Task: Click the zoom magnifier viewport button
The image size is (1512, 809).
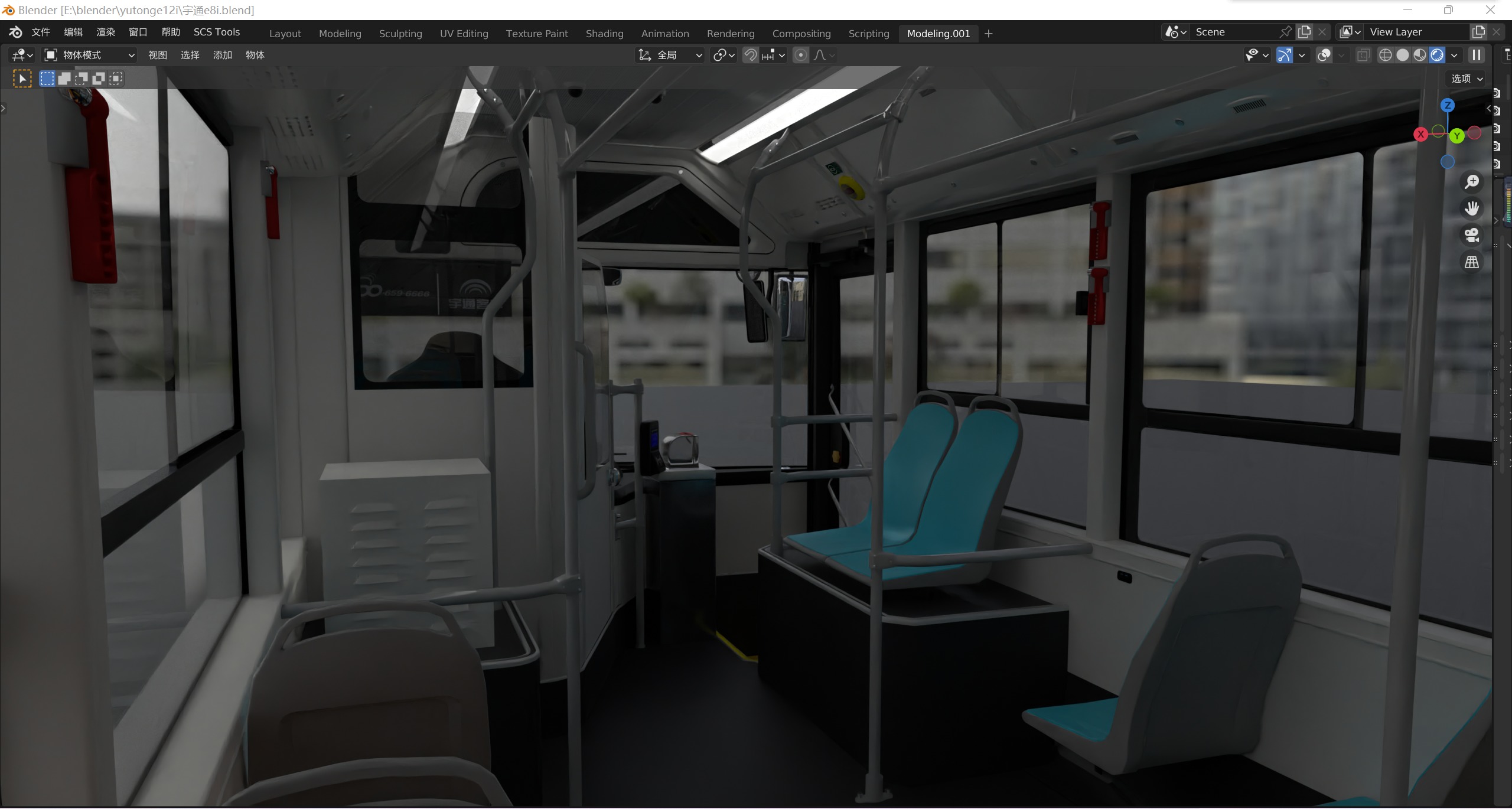Action: coord(1472,182)
